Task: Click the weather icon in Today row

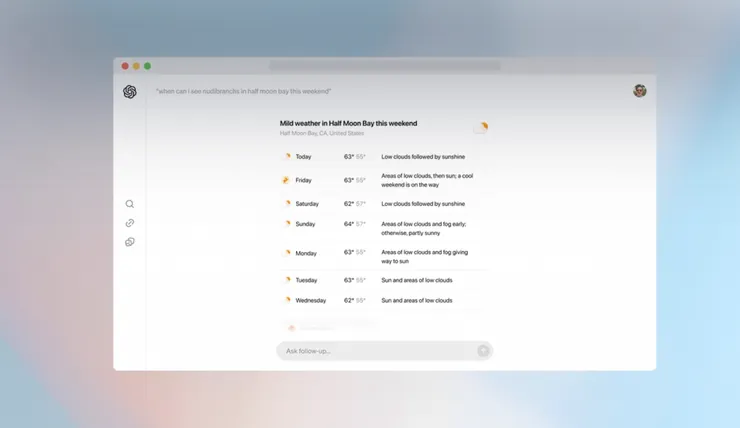Action: click(287, 156)
